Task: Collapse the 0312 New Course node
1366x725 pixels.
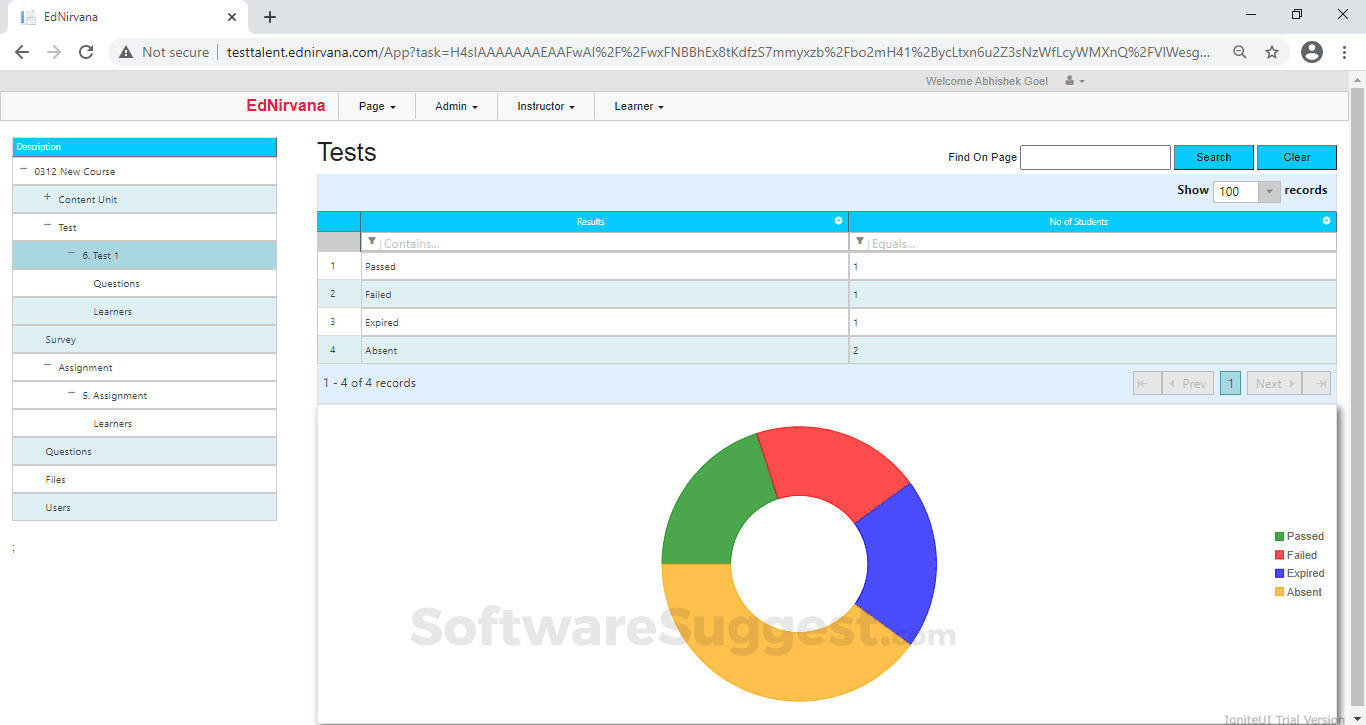Action: pos(23,171)
